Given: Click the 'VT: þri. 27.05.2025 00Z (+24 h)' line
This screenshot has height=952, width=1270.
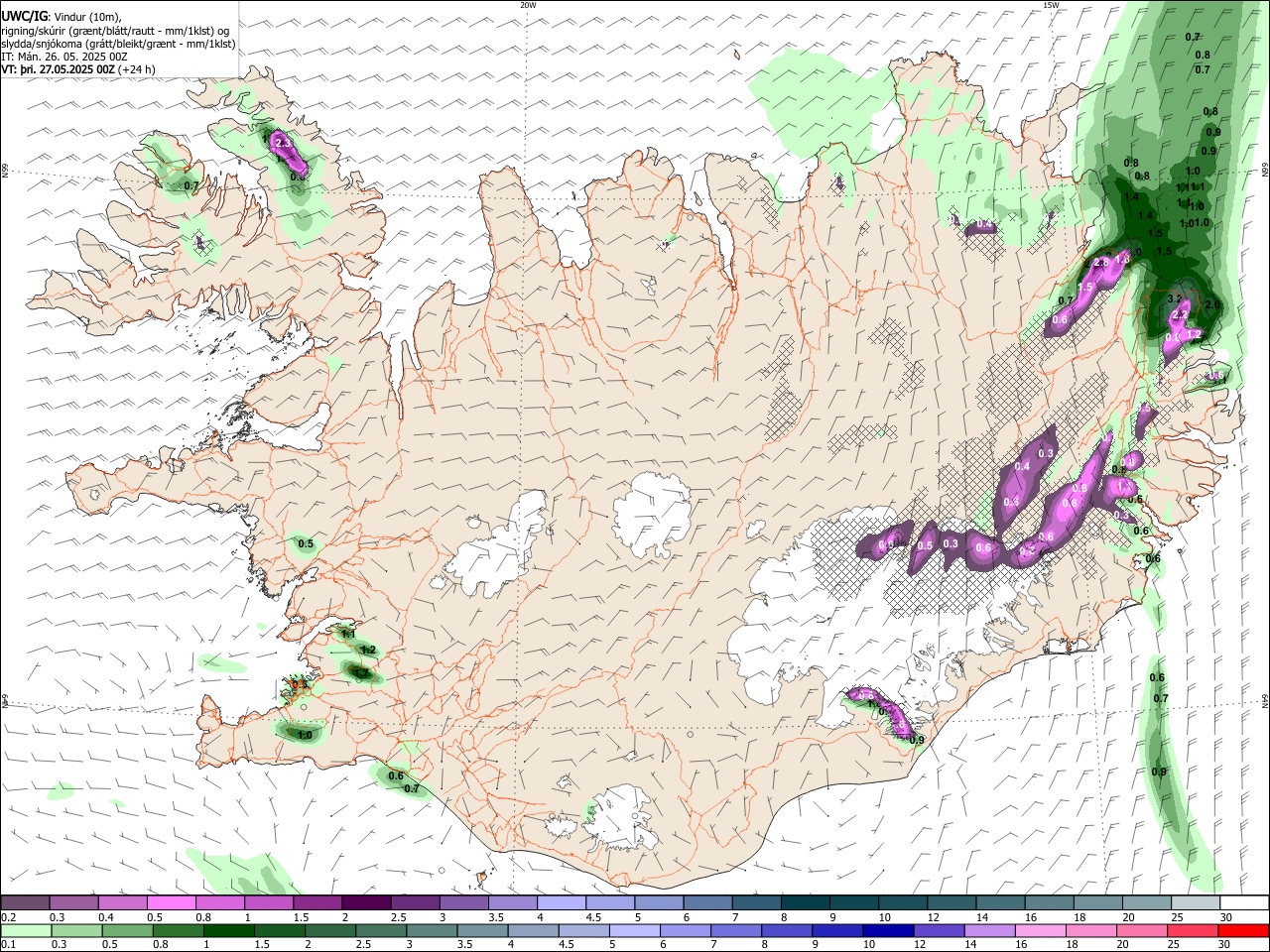Looking at the screenshot, I should tap(78, 69).
